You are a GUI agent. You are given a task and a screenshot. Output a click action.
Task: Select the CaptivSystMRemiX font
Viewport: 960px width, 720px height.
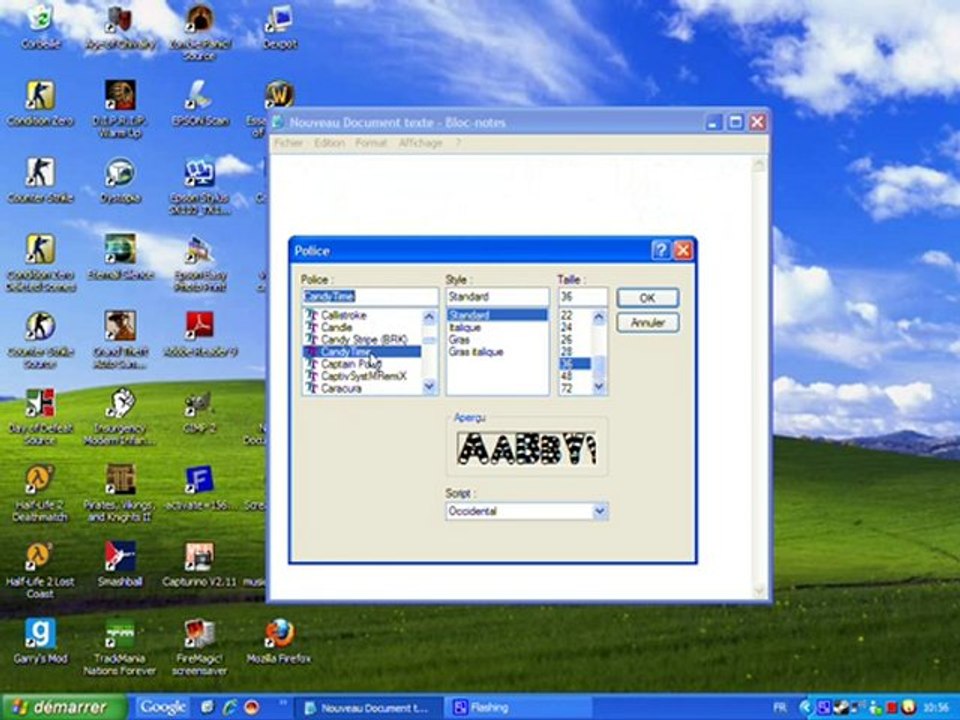point(363,376)
